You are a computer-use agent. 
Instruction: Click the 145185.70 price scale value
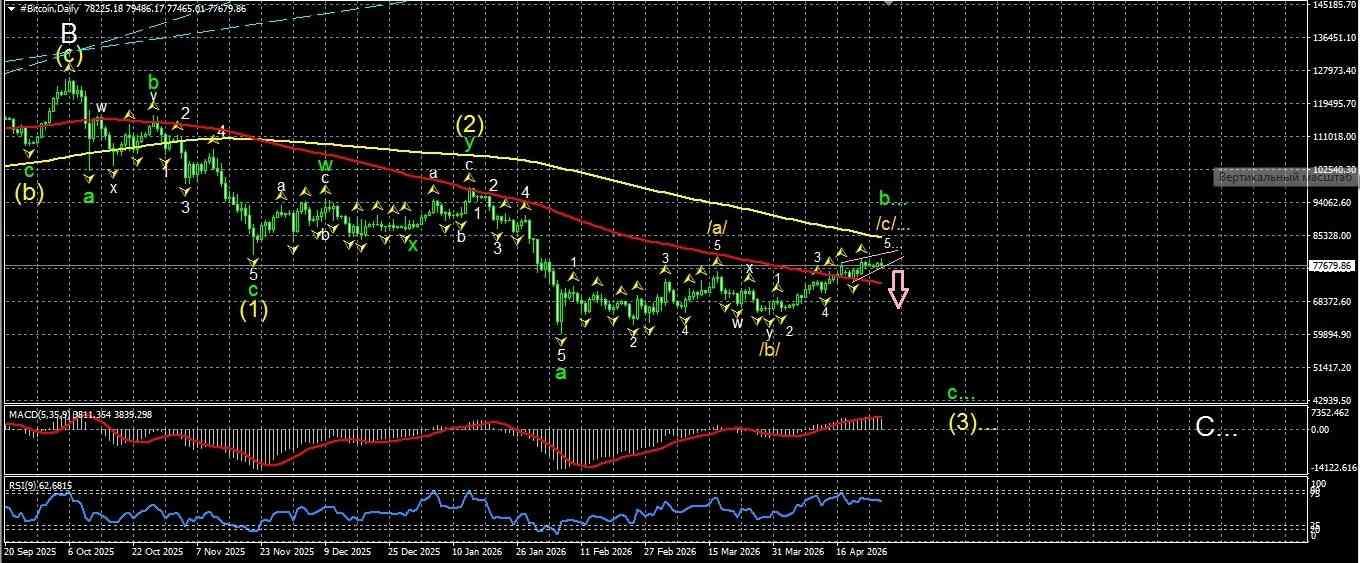tap(1333, 5)
